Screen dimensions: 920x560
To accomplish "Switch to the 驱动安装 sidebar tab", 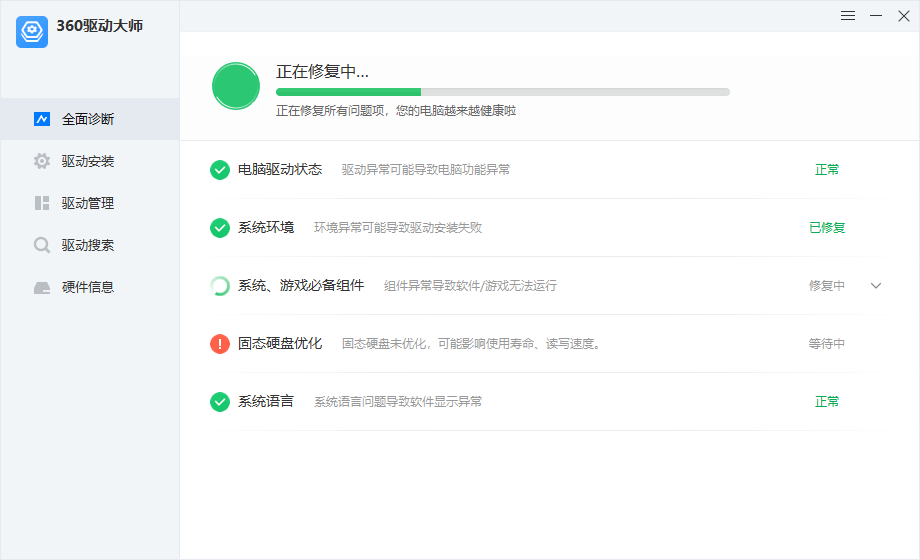I will pyautogui.click(x=90, y=161).
